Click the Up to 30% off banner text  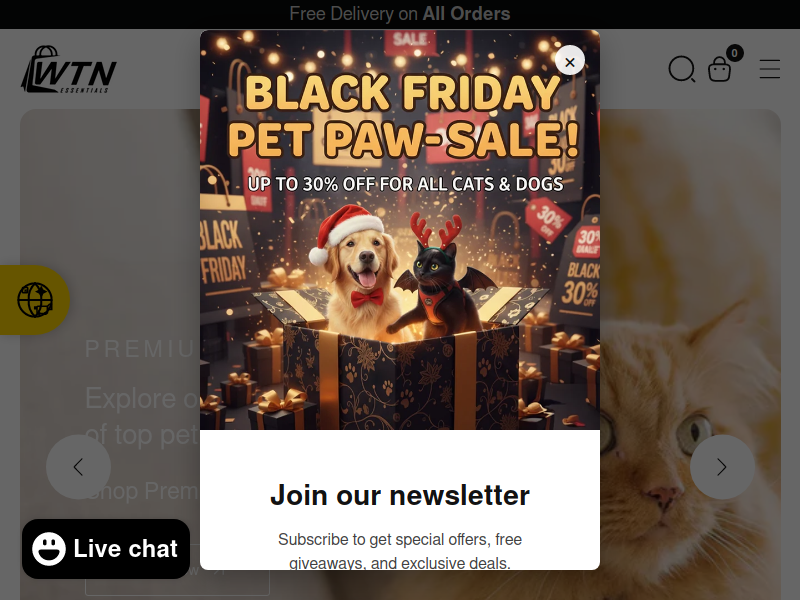click(x=406, y=184)
